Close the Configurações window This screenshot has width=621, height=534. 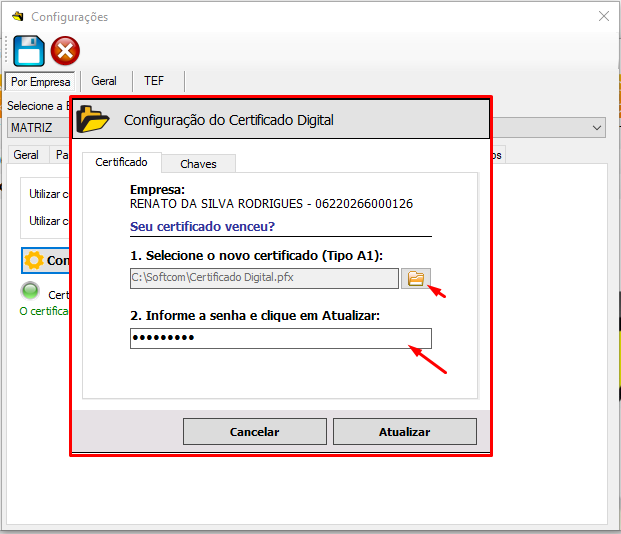(603, 17)
